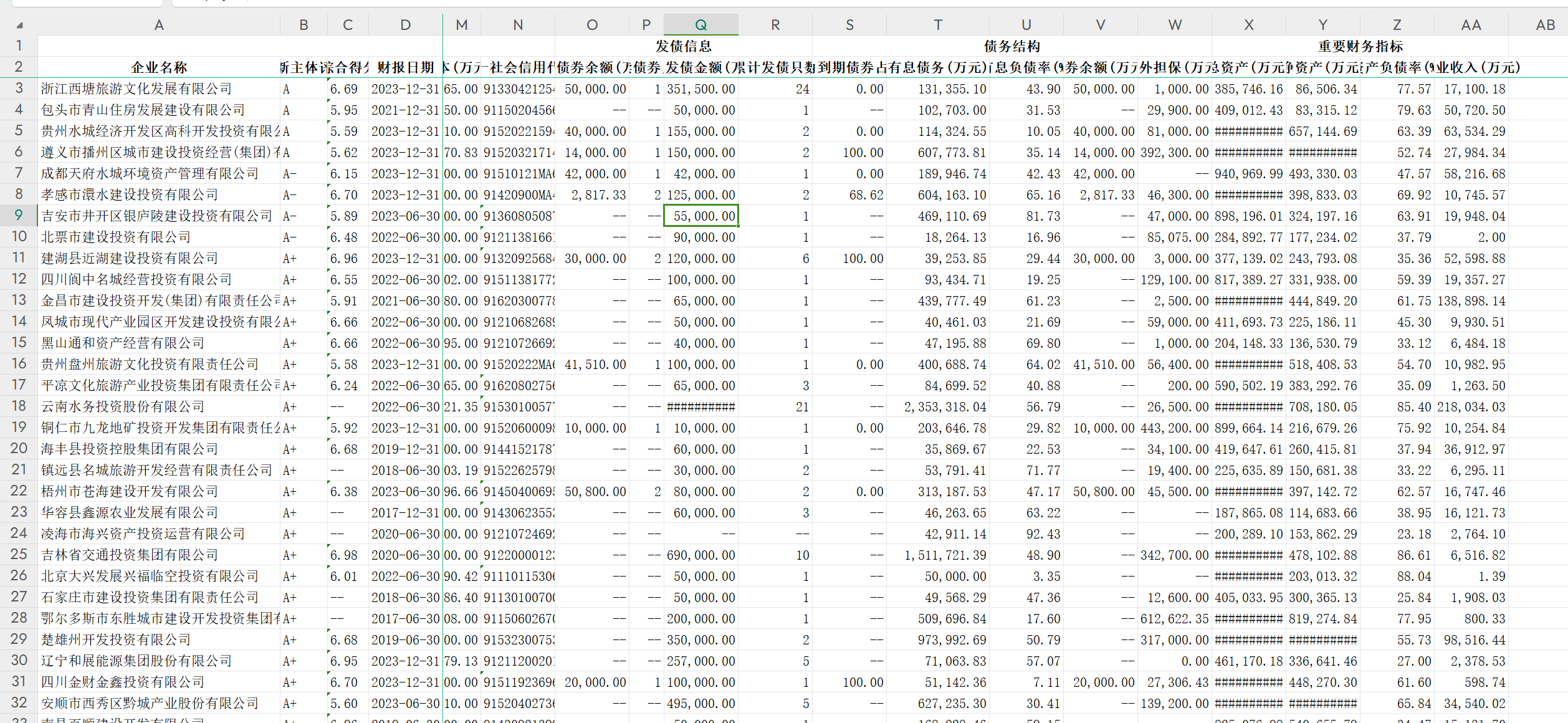The image size is (1568, 723).
Task: Click the 发债信息 merged header cell
Action: click(683, 46)
